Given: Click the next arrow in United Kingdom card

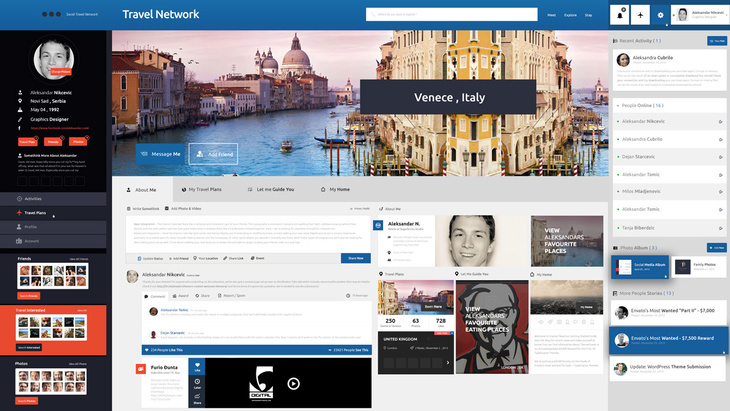Looking at the screenshot, I should click(448, 363).
